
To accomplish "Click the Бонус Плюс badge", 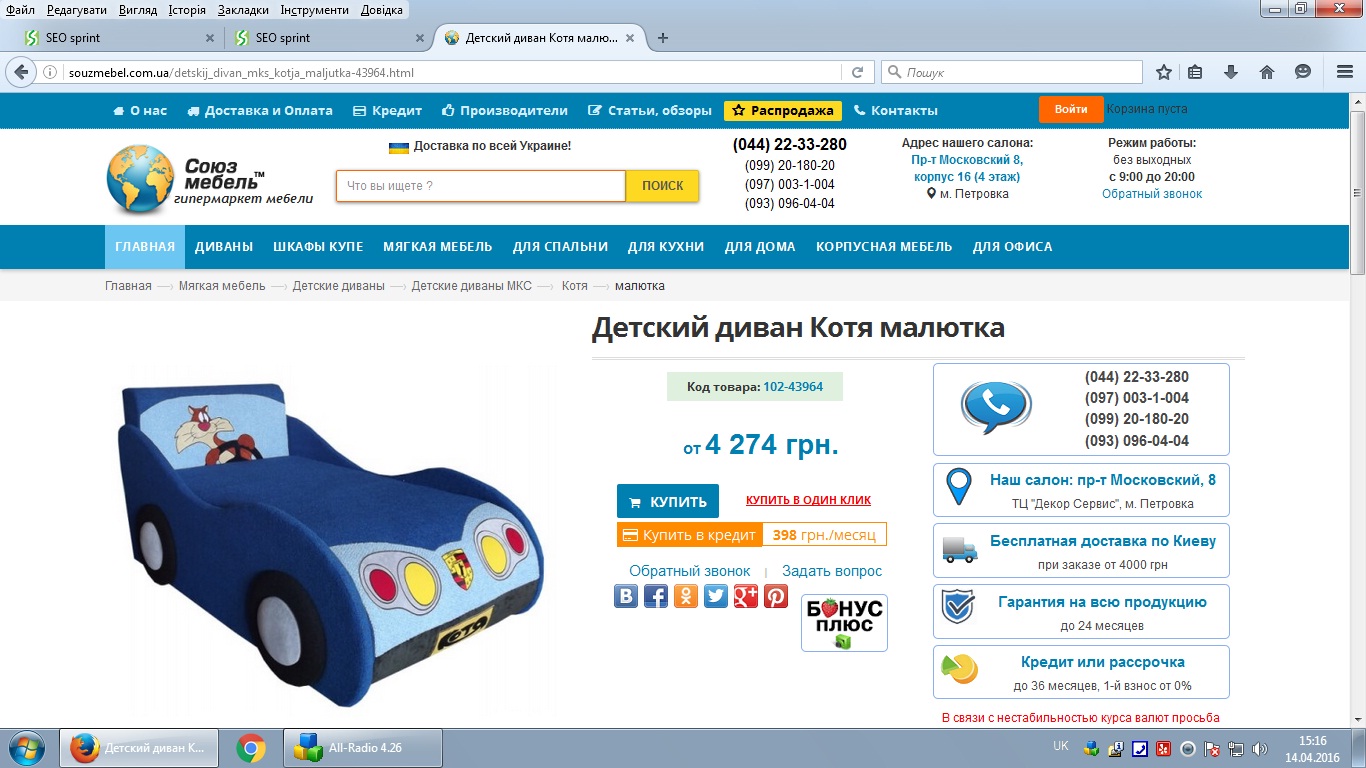I will coord(844,623).
